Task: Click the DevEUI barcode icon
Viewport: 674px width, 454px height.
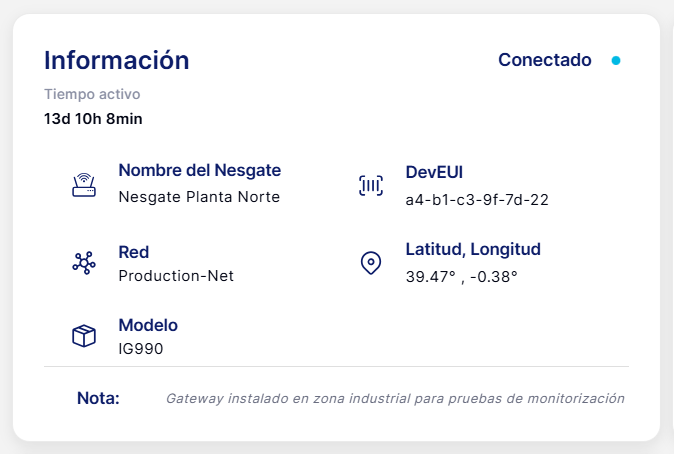Action: [371, 185]
